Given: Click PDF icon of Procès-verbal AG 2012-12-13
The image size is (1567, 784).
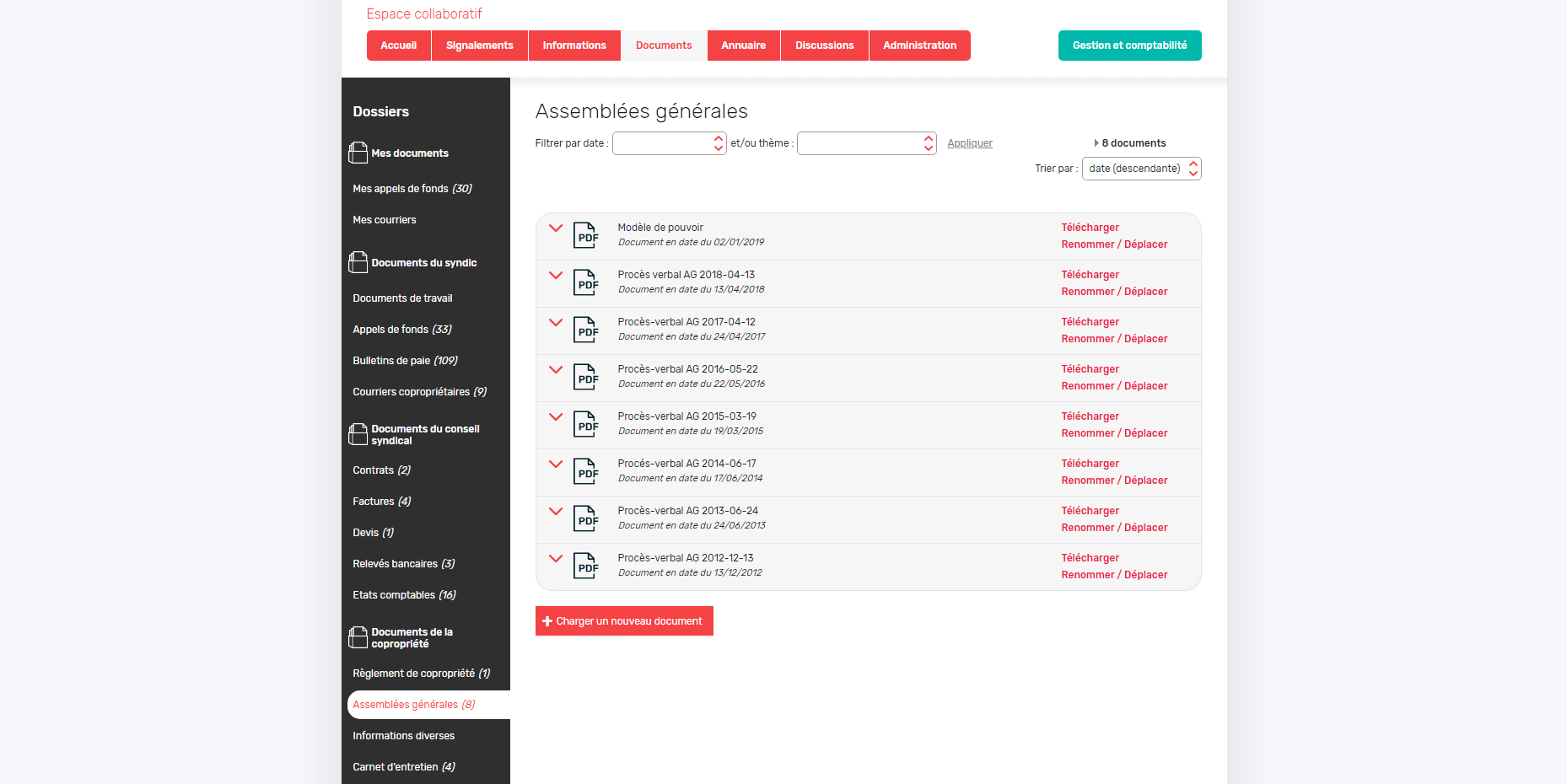Looking at the screenshot, I should pos(586,566).
